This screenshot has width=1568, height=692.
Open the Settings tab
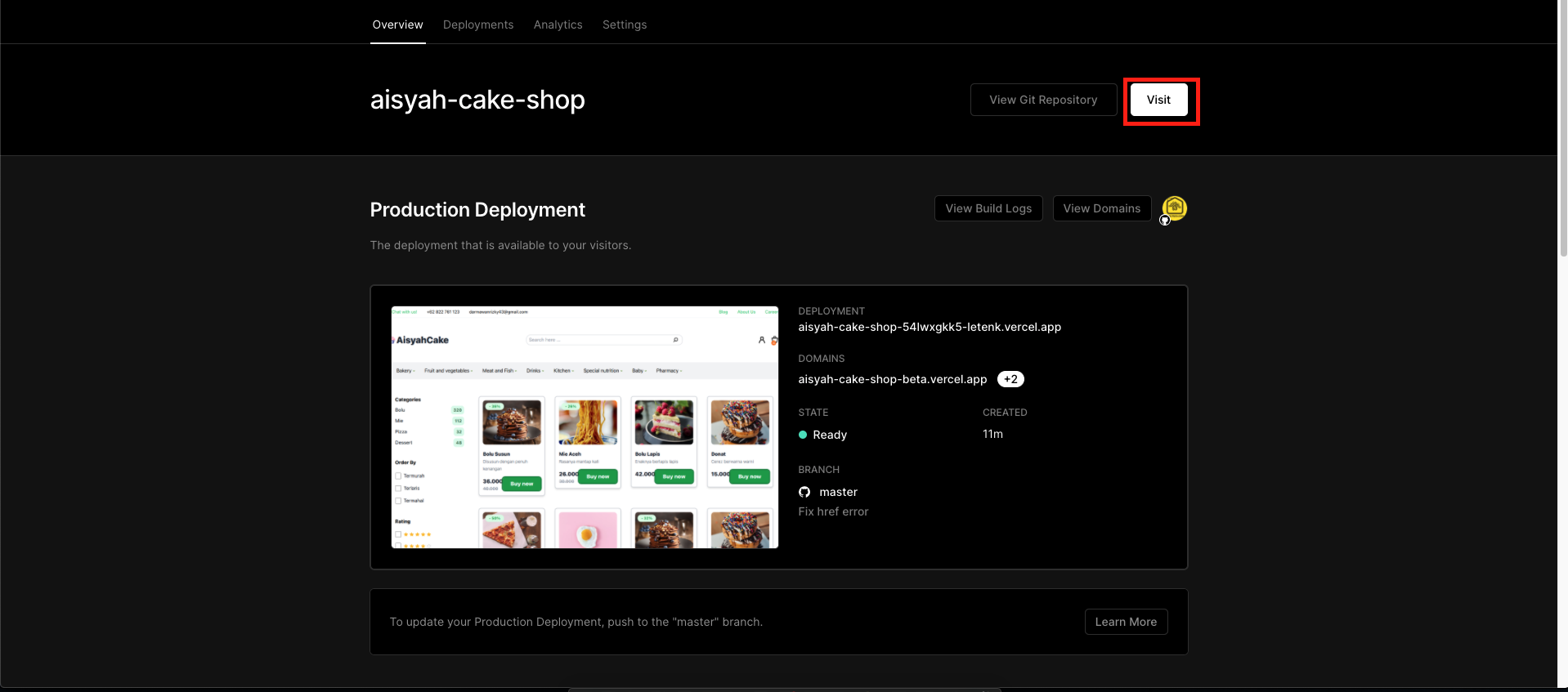(x=625, y=25)
